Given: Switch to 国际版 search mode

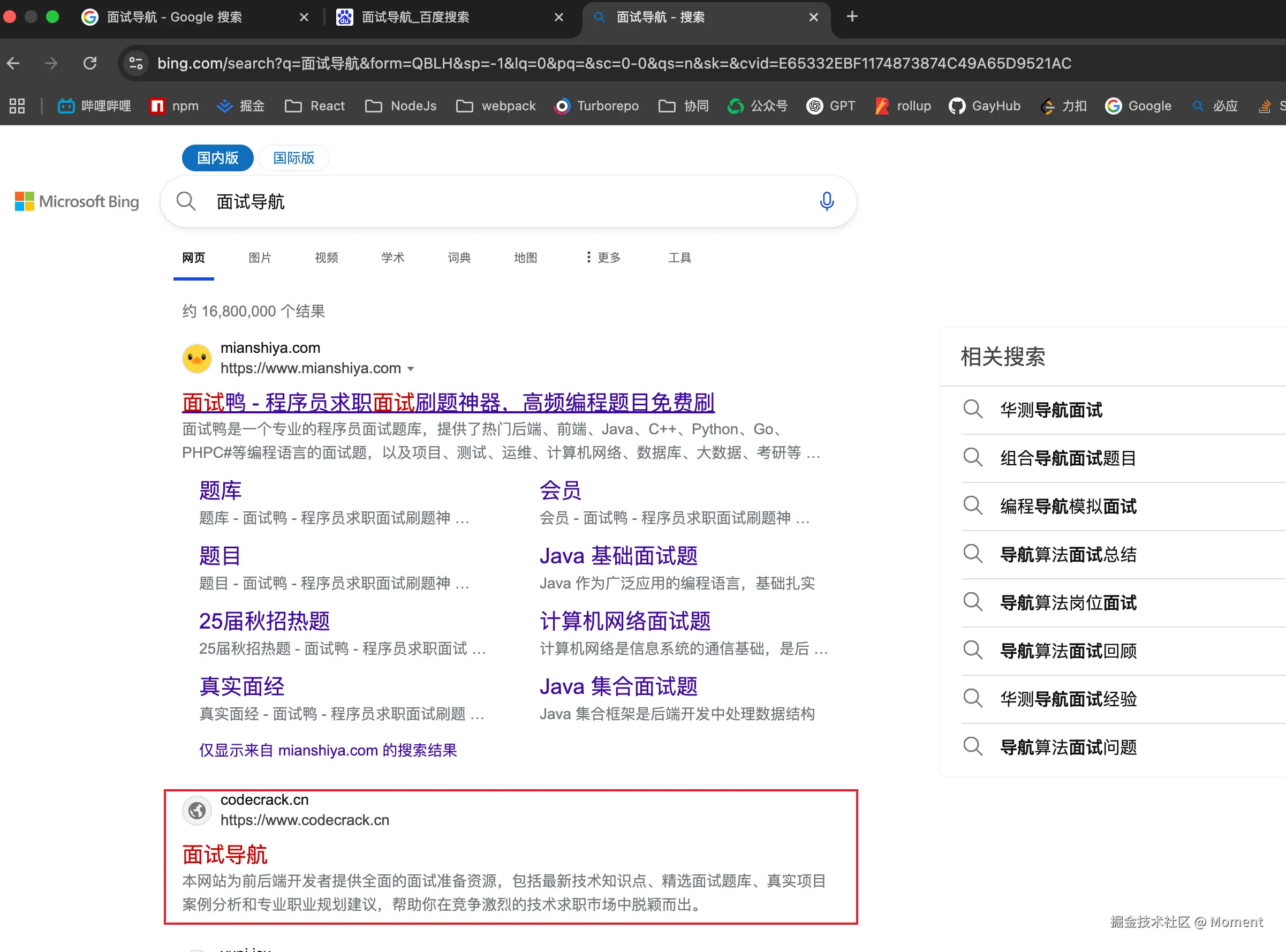Looking at the screenshot, I should pyautogui.click(x=293, y=157).
